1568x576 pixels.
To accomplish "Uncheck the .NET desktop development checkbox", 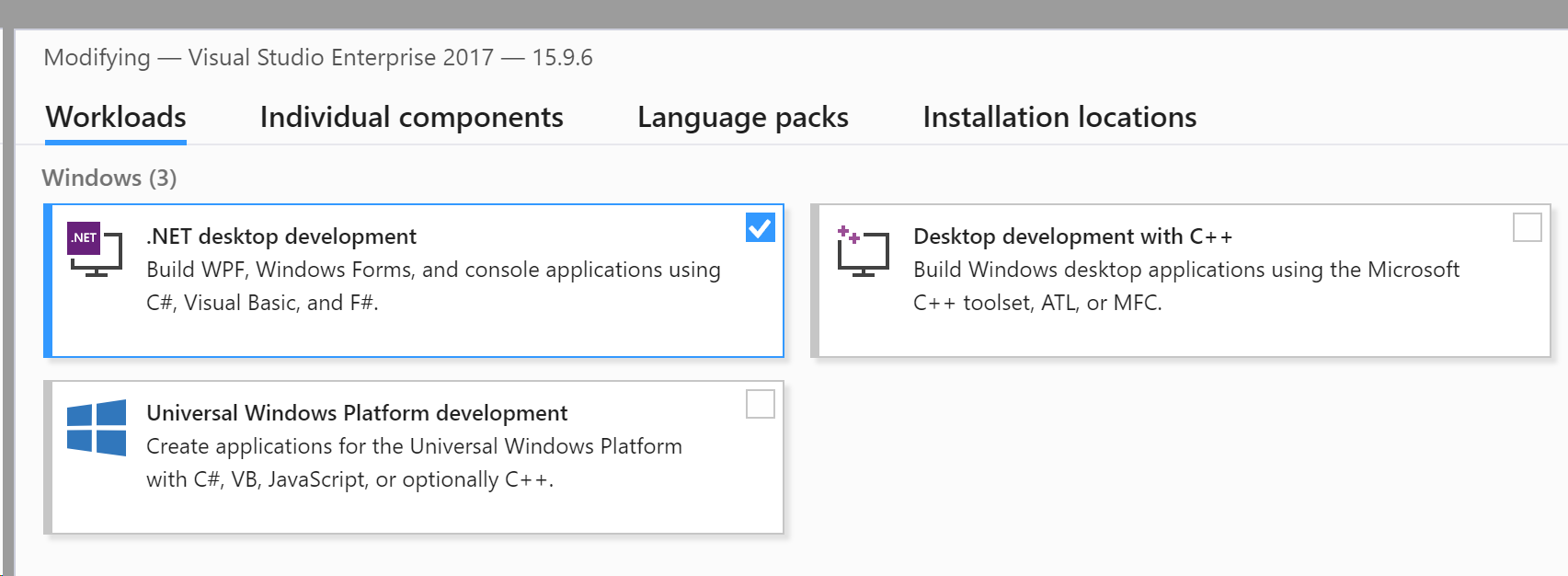I will coord(761,227).
